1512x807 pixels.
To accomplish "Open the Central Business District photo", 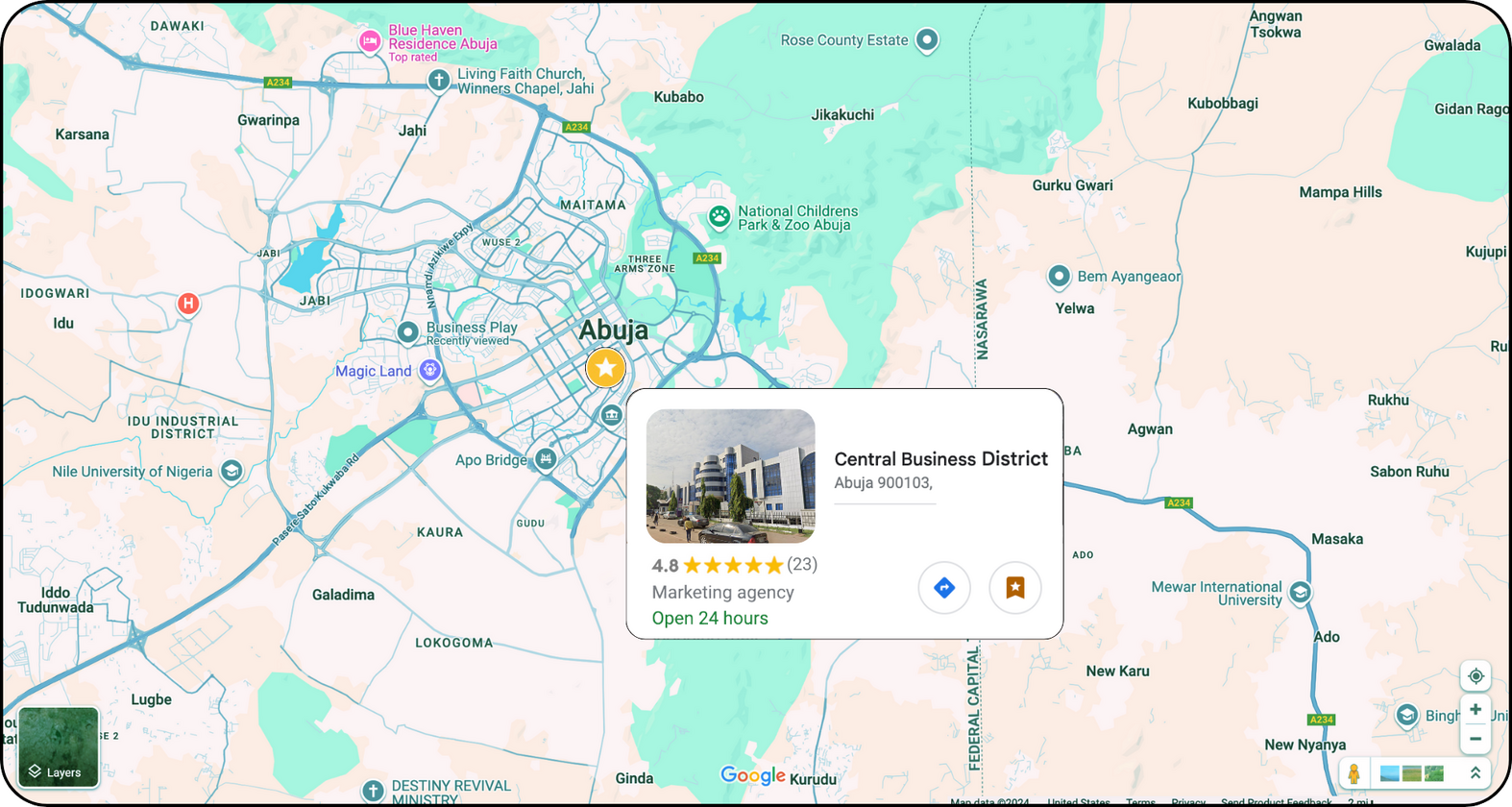I will click(730, 477).
